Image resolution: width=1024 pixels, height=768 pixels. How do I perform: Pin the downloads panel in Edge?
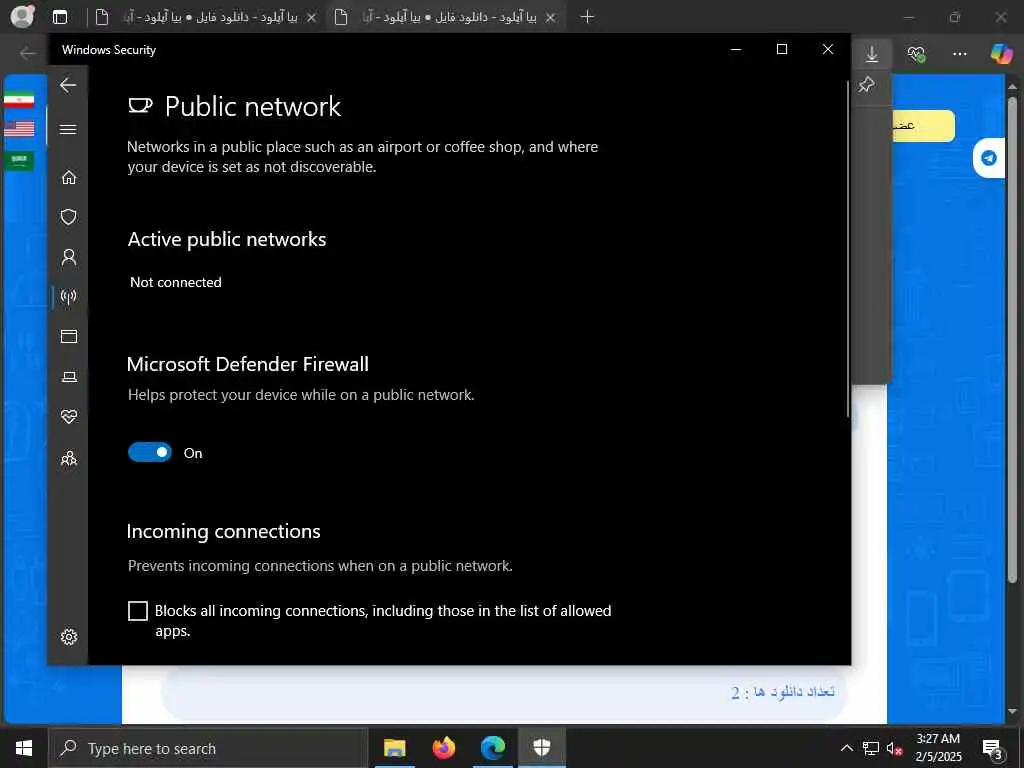tap(867, 84)
